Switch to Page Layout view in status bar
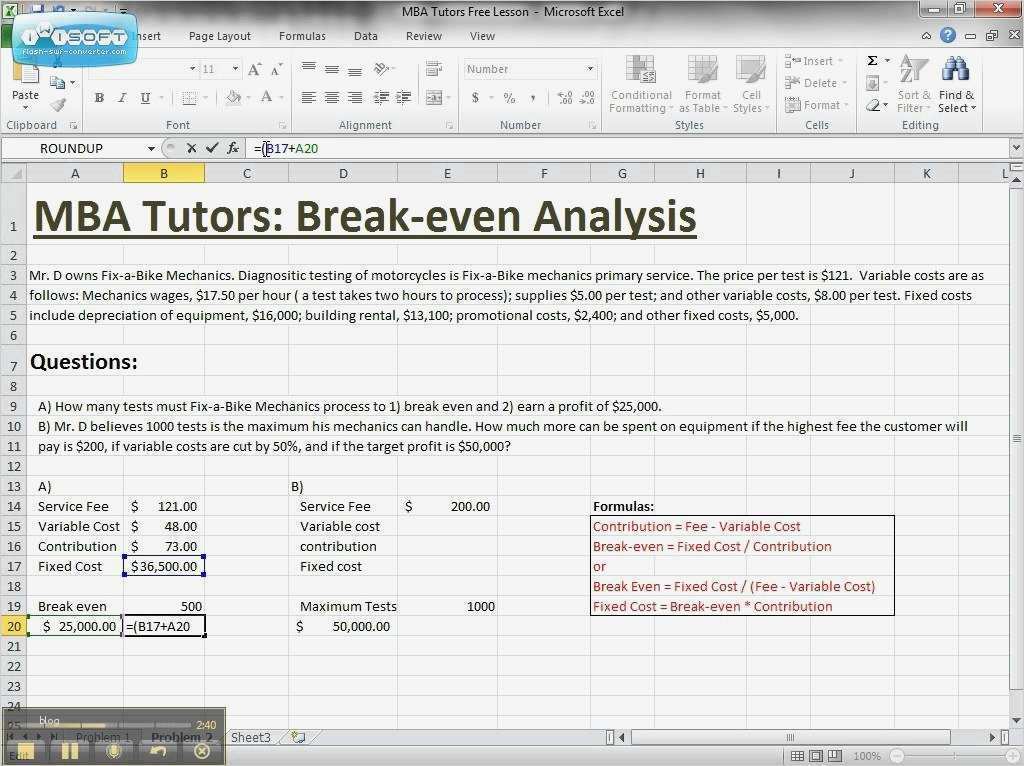This screenshot has height=766, width=1024. tap(816, 756)
